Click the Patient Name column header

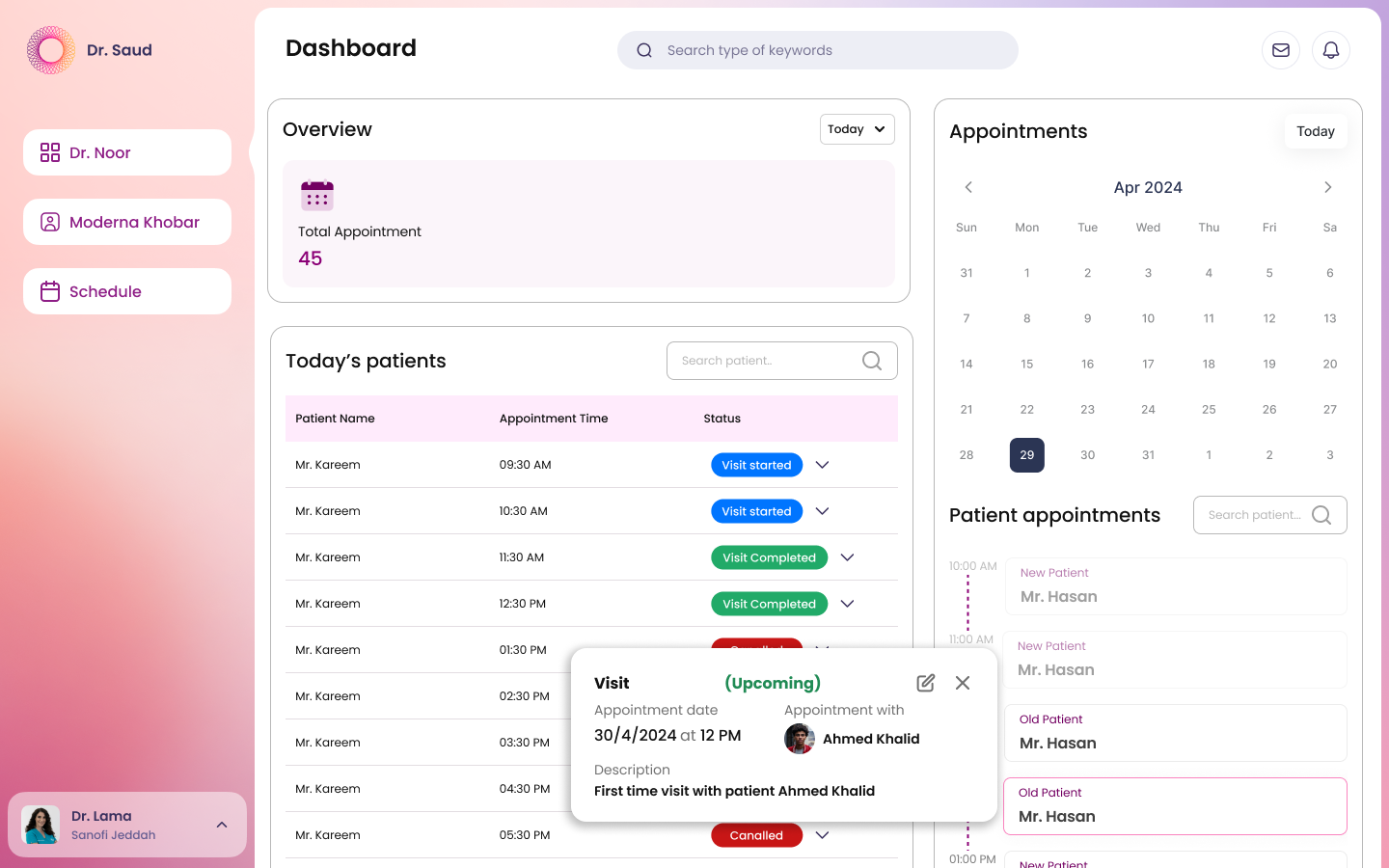click(335, 419)
